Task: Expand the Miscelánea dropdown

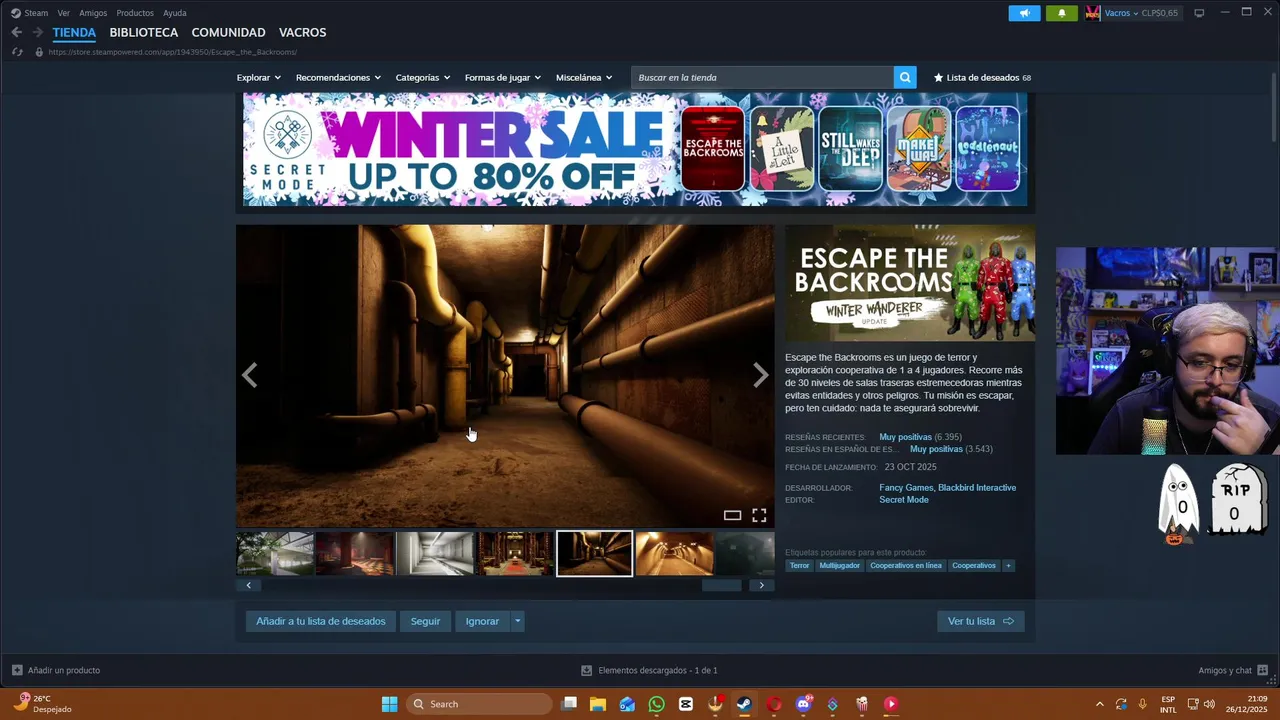Action: [x=584, y=77]
